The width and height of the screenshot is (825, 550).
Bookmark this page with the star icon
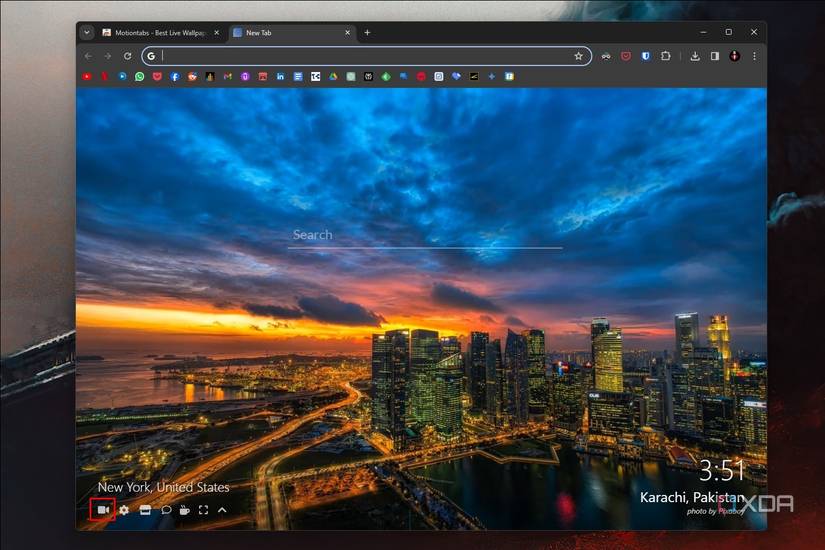coord(578,56)
